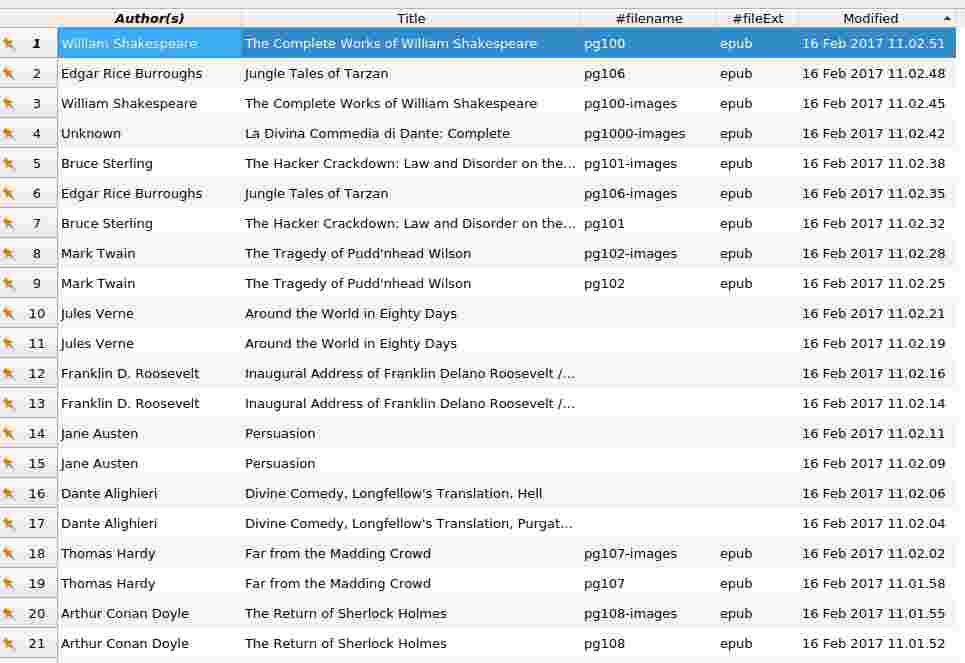Screen dimensions: 965x663
Task: Sort by the #fileExt column header
Action: (758, 18)
